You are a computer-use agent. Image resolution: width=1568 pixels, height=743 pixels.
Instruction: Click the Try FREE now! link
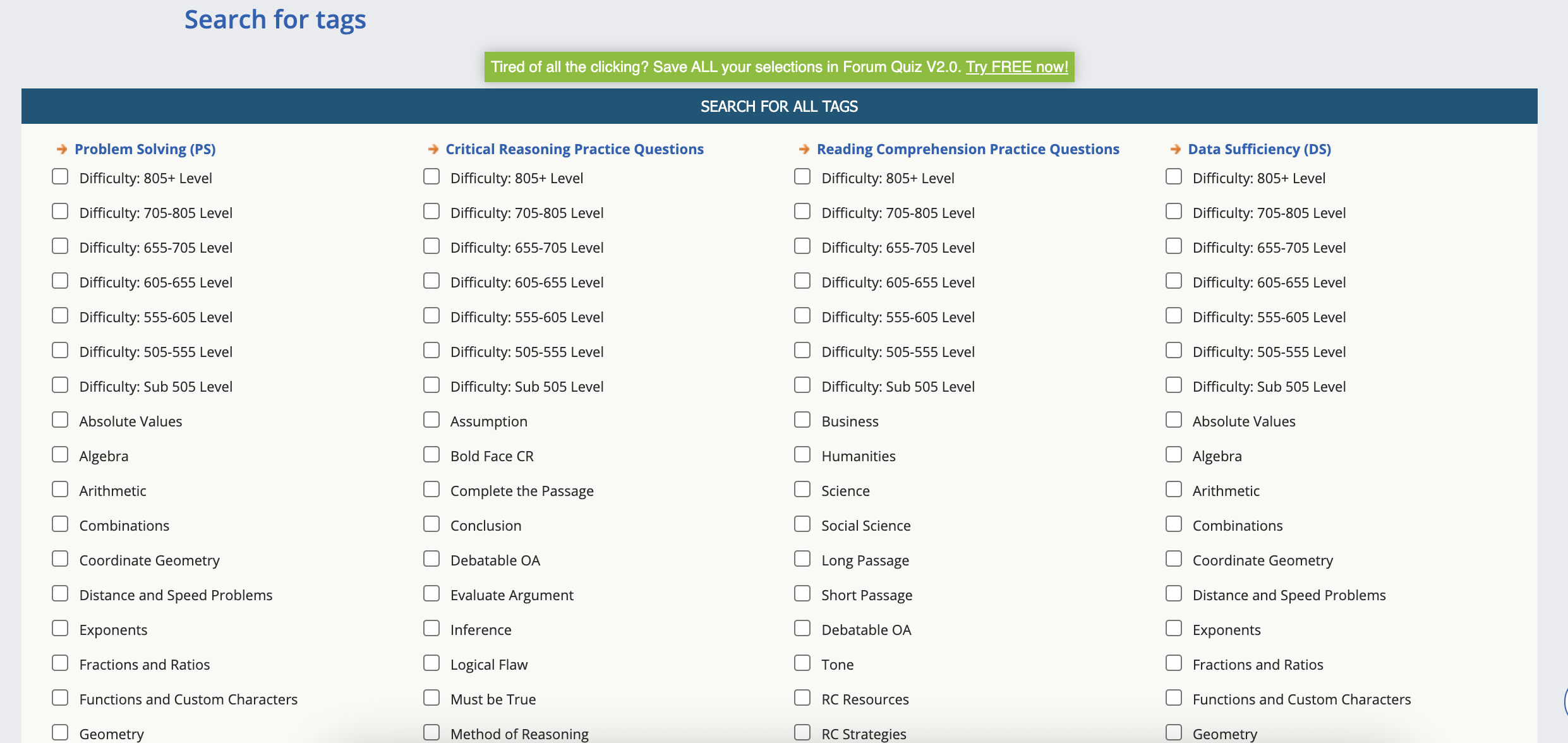(x=1016, y=67)
